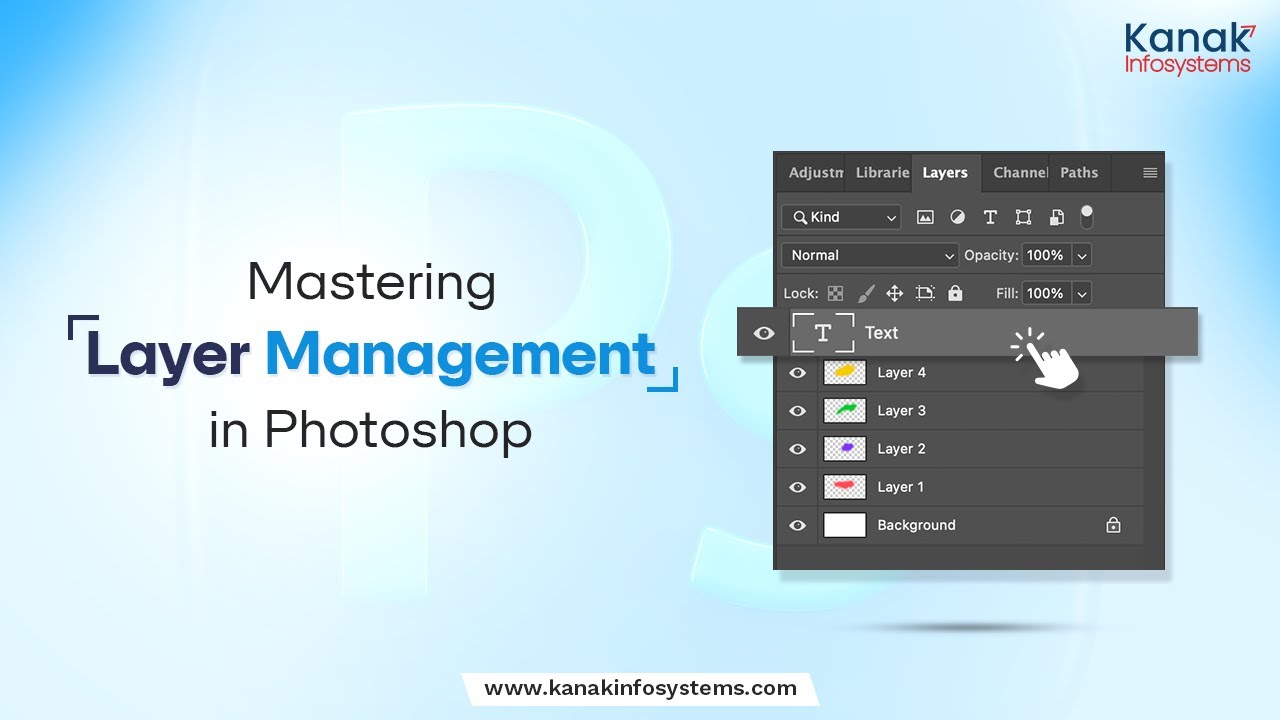Filter by type layers icon
Viewport: 1280px width, 720px height.
click(990, 217)
